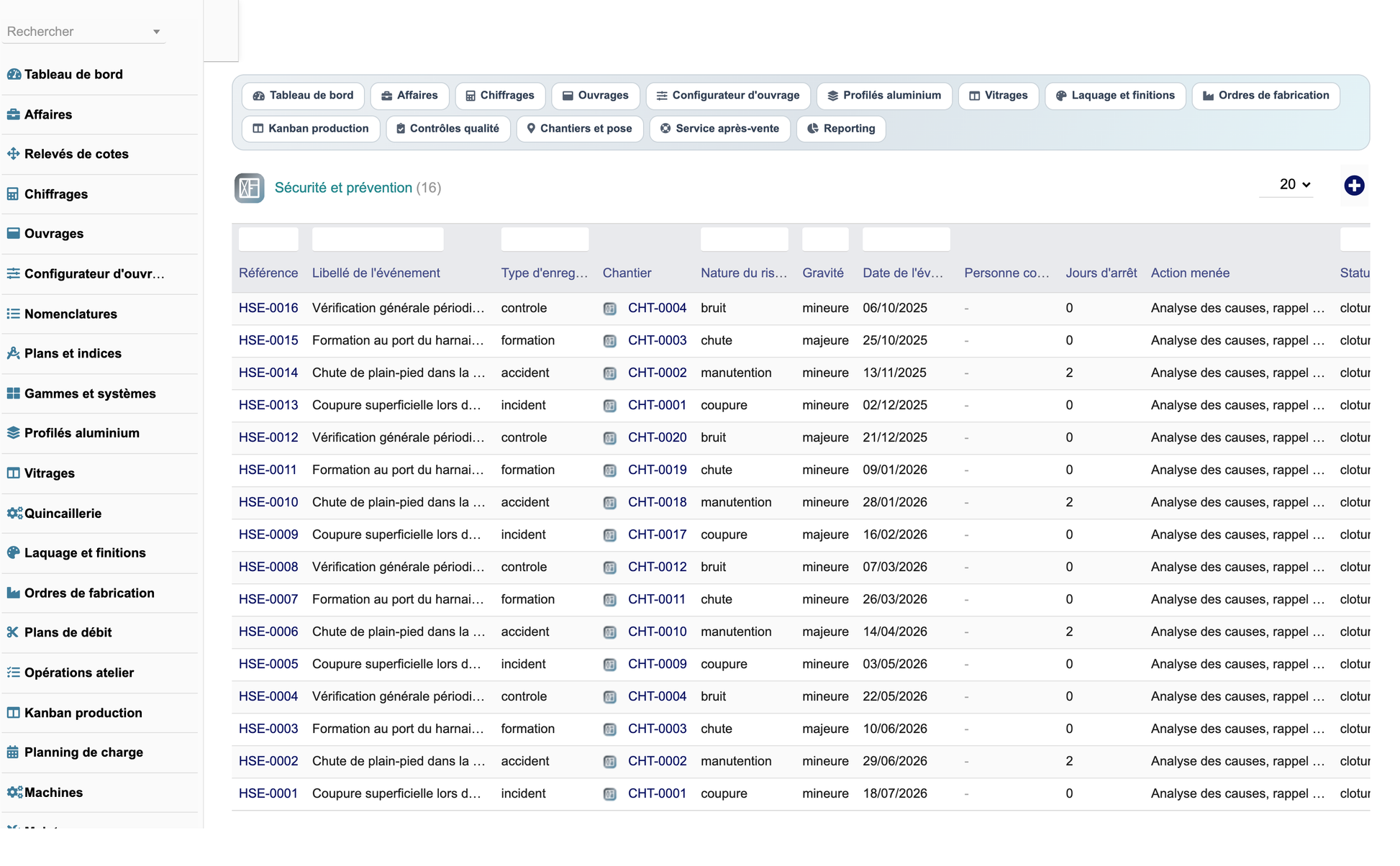Open Contrôles qualité top tab
This screenshot has width=1400, height=866.
pyautogui.click(x=448, y=129)
